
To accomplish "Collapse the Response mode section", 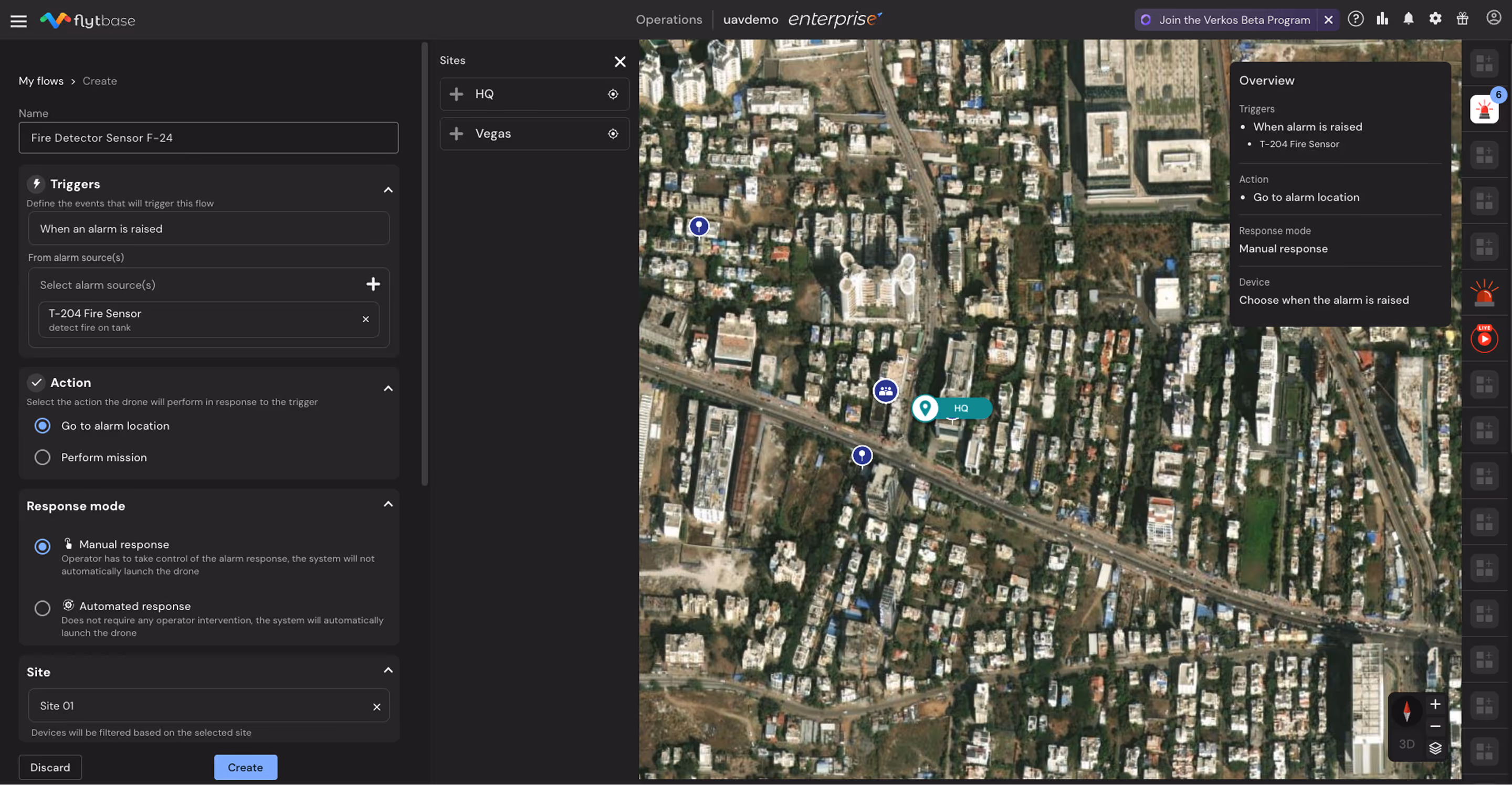I will pos(388,505).
